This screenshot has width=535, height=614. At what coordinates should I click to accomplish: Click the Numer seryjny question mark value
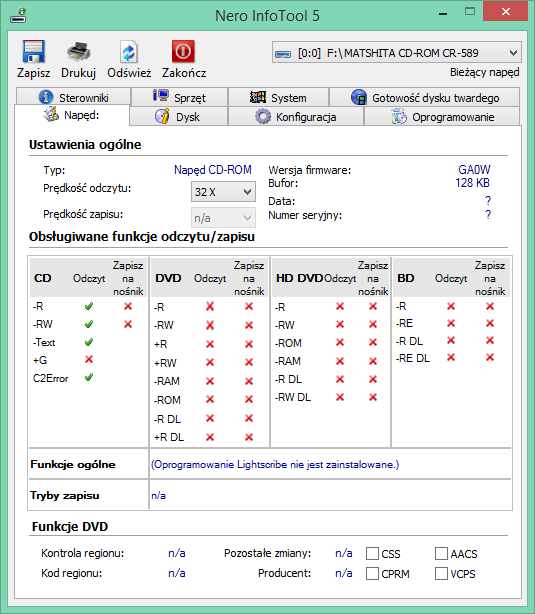[488, 215]
